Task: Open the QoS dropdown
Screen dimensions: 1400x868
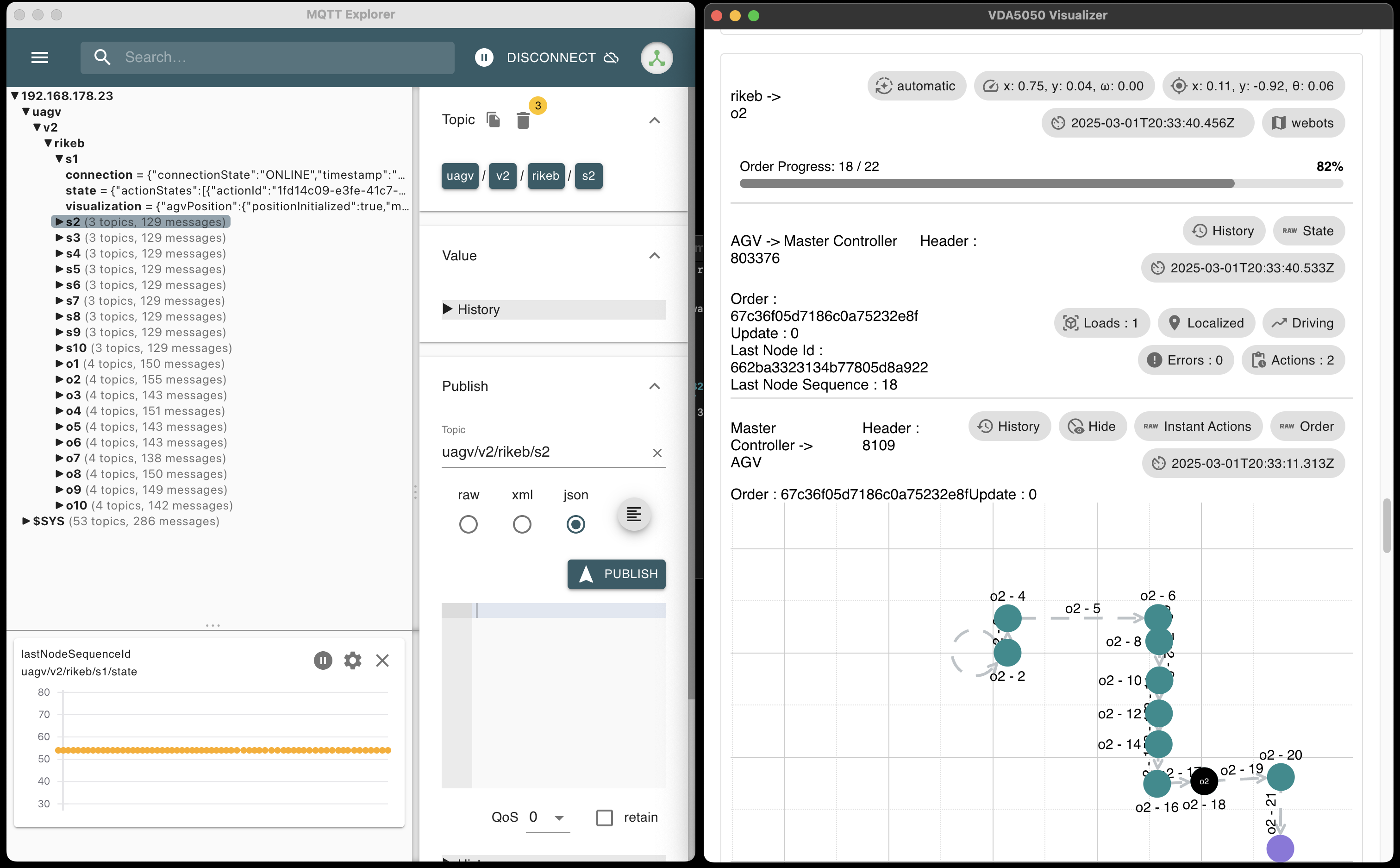Action: (x=547, y=818)
